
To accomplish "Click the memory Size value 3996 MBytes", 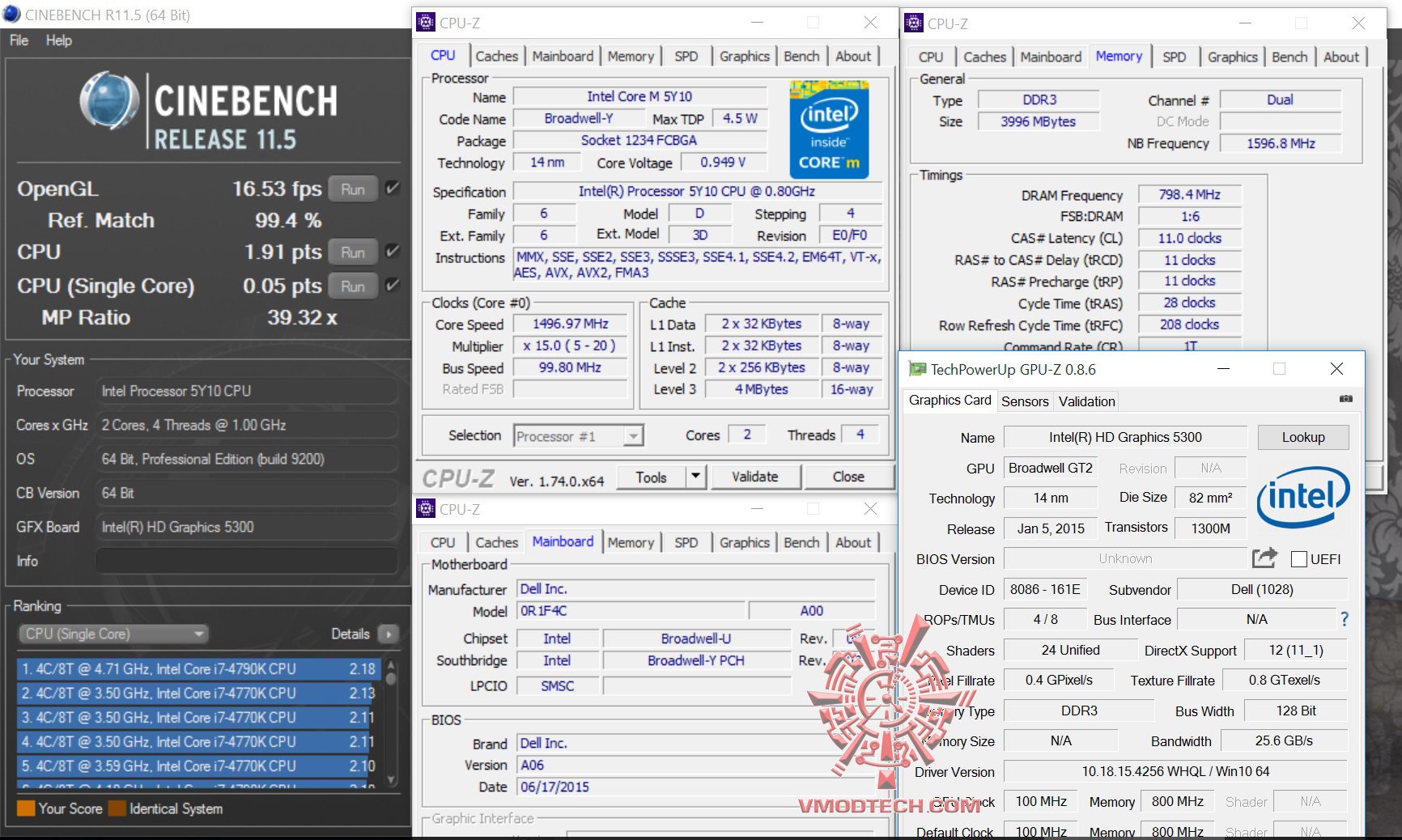I will pyautogui.click(x=1039, y=121).
